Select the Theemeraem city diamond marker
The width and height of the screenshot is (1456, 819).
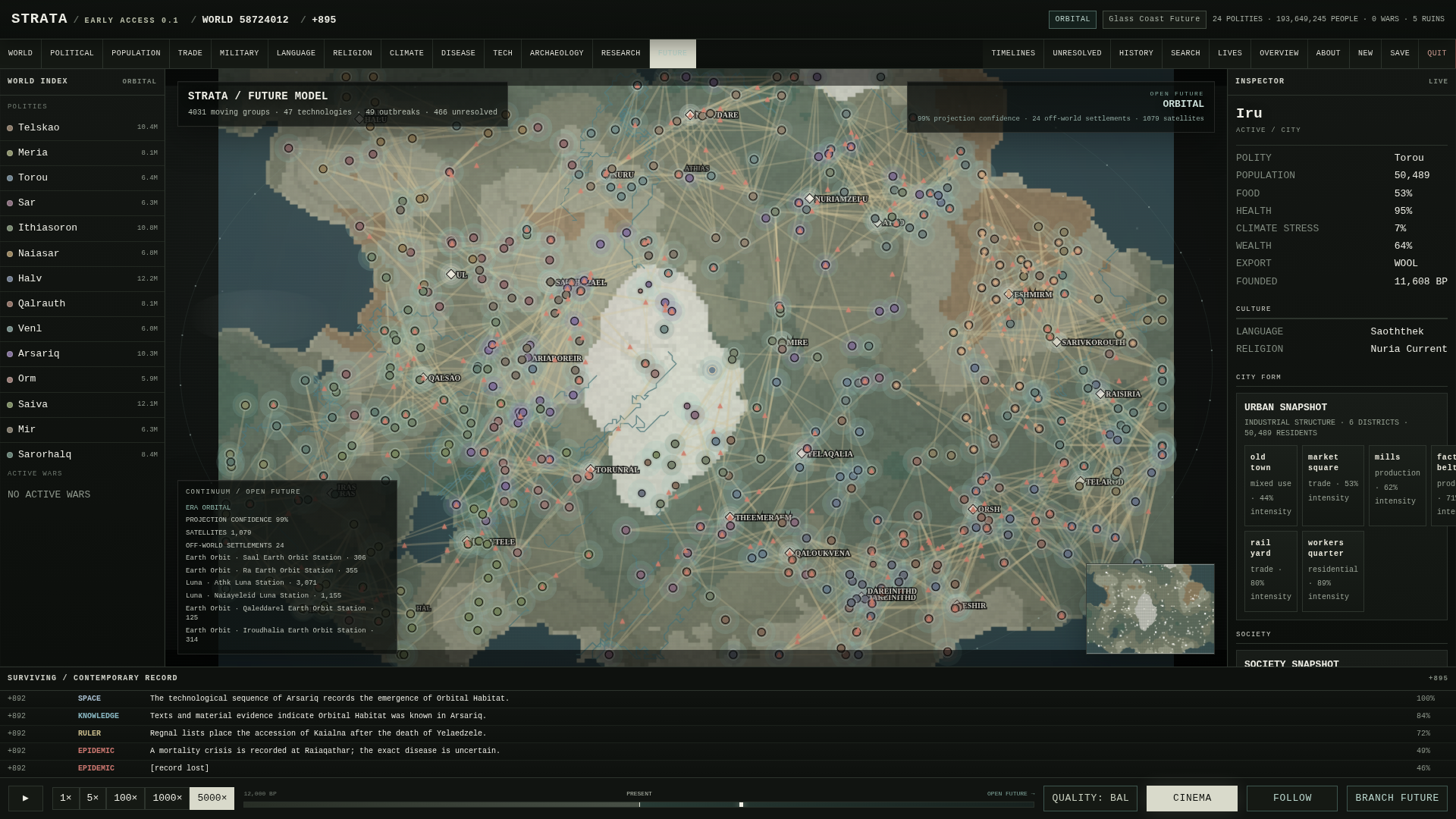(730, 517)
